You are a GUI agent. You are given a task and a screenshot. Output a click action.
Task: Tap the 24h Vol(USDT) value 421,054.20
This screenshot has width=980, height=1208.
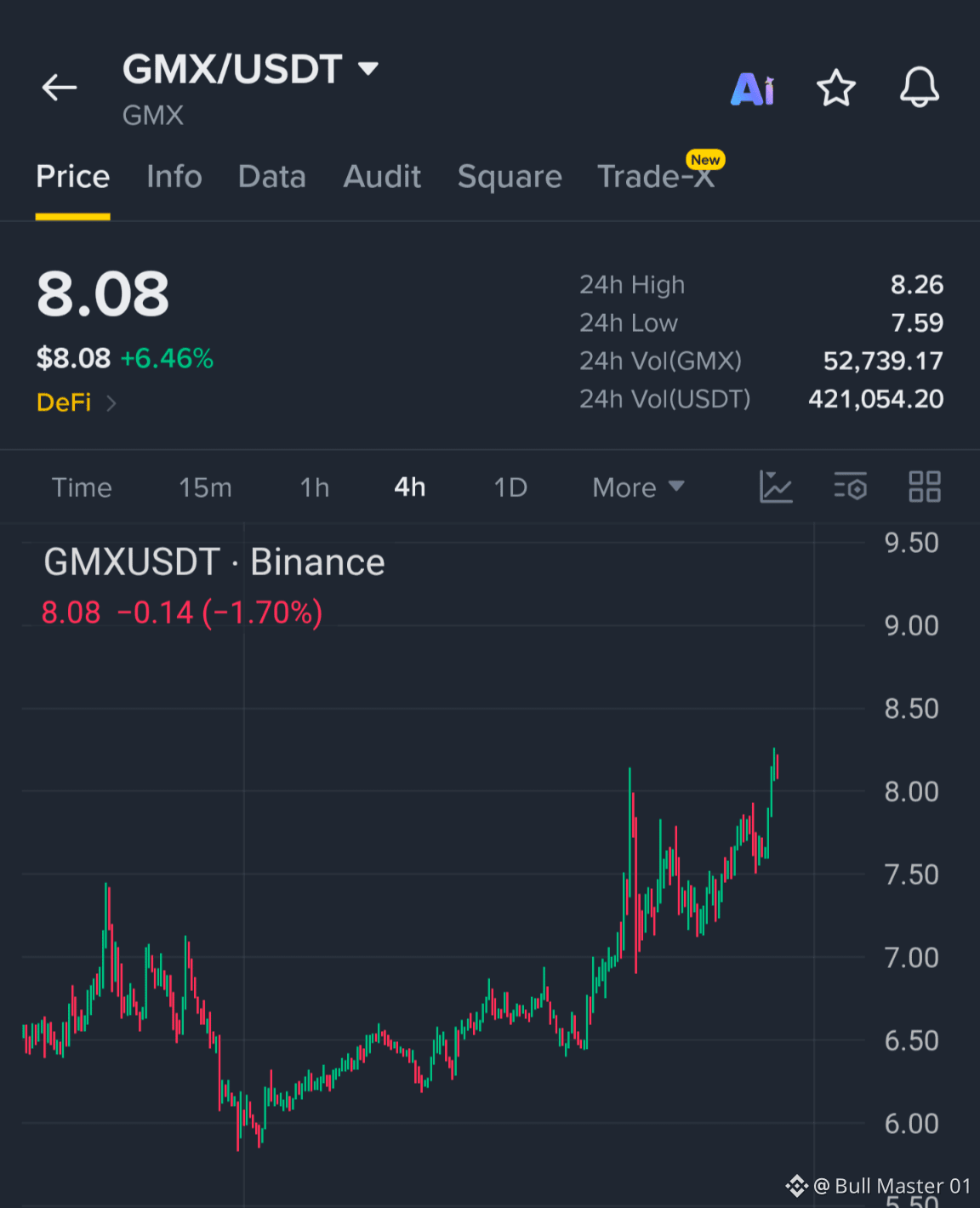pos(876,399)
